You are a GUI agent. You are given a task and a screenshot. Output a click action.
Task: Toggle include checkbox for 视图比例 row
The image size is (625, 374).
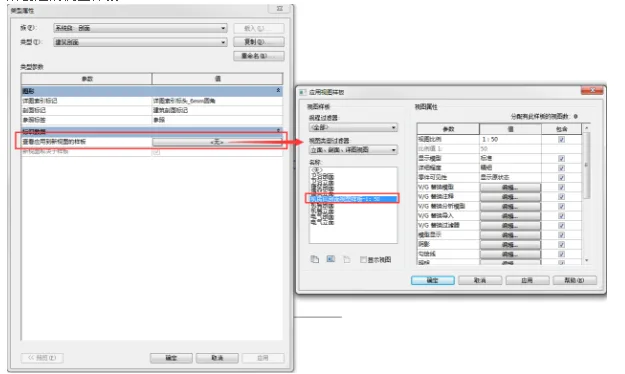(x=562, y=140)
